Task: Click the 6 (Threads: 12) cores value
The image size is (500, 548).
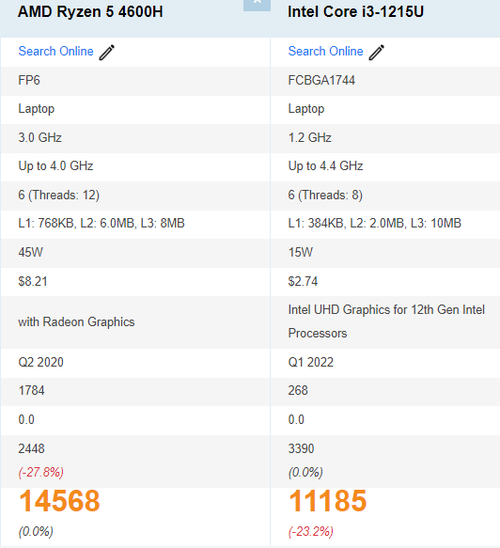Action: [x=59, y=195]
